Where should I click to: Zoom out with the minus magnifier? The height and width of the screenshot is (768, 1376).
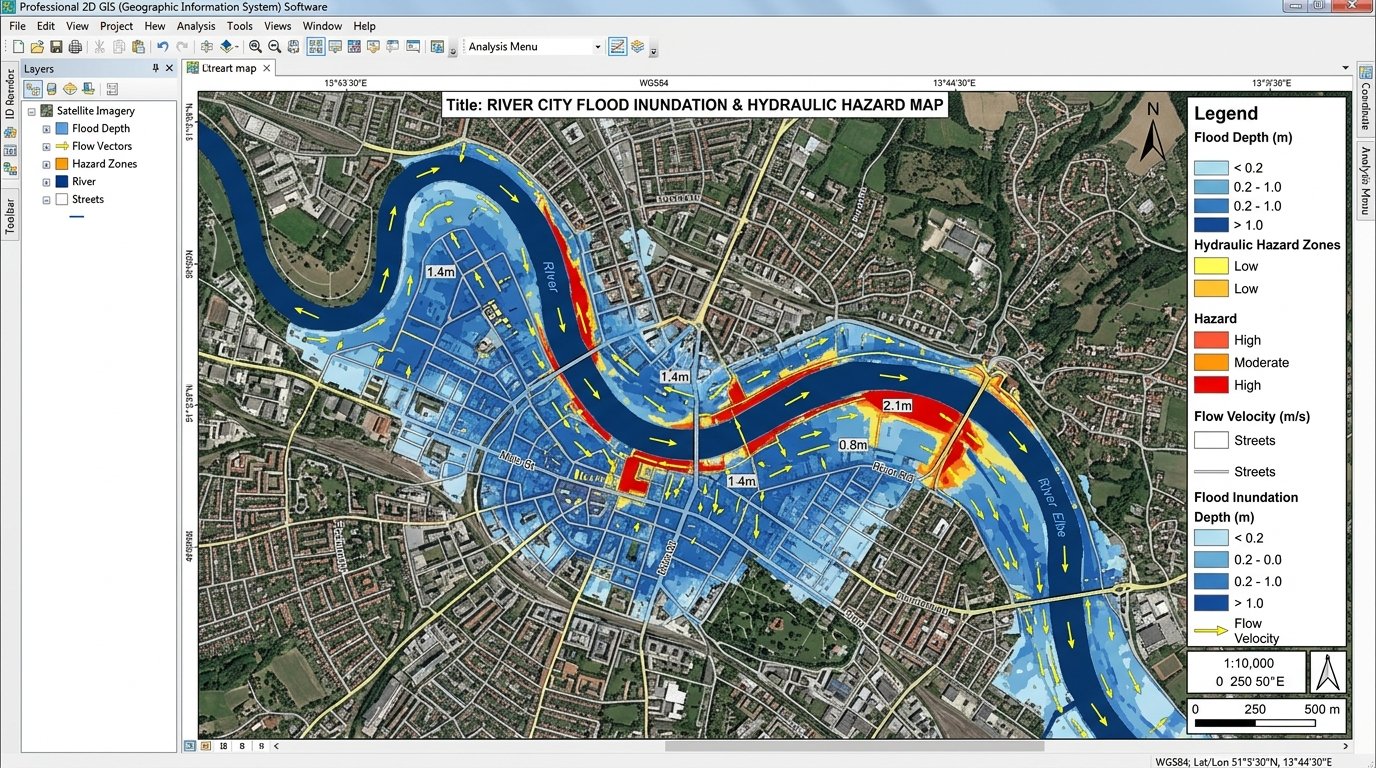tap(274, 46)
